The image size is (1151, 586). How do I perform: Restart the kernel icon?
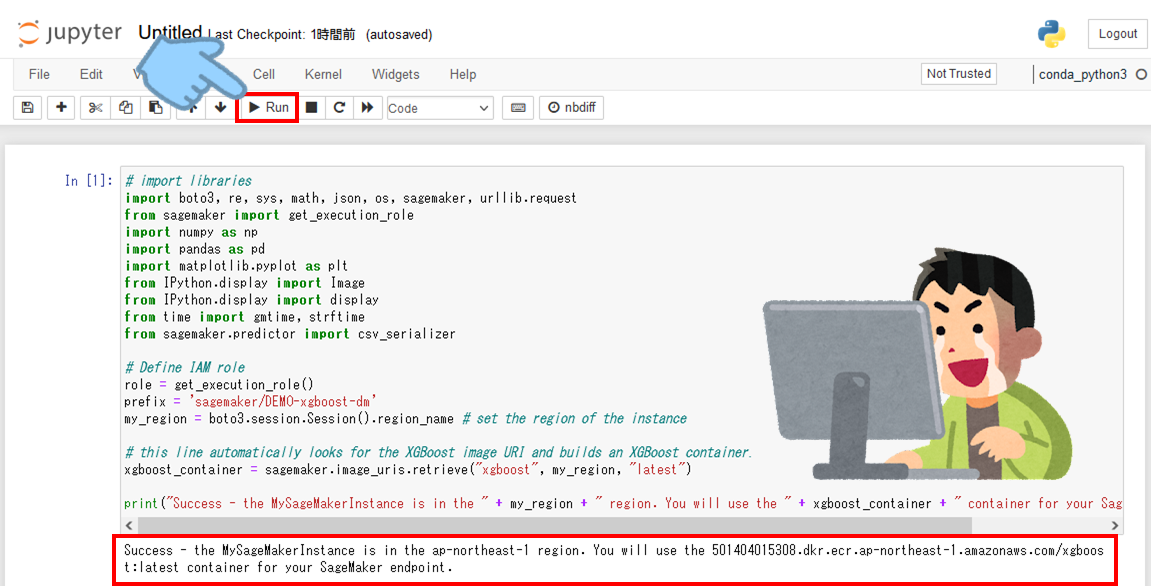click(x=339, y=108)
